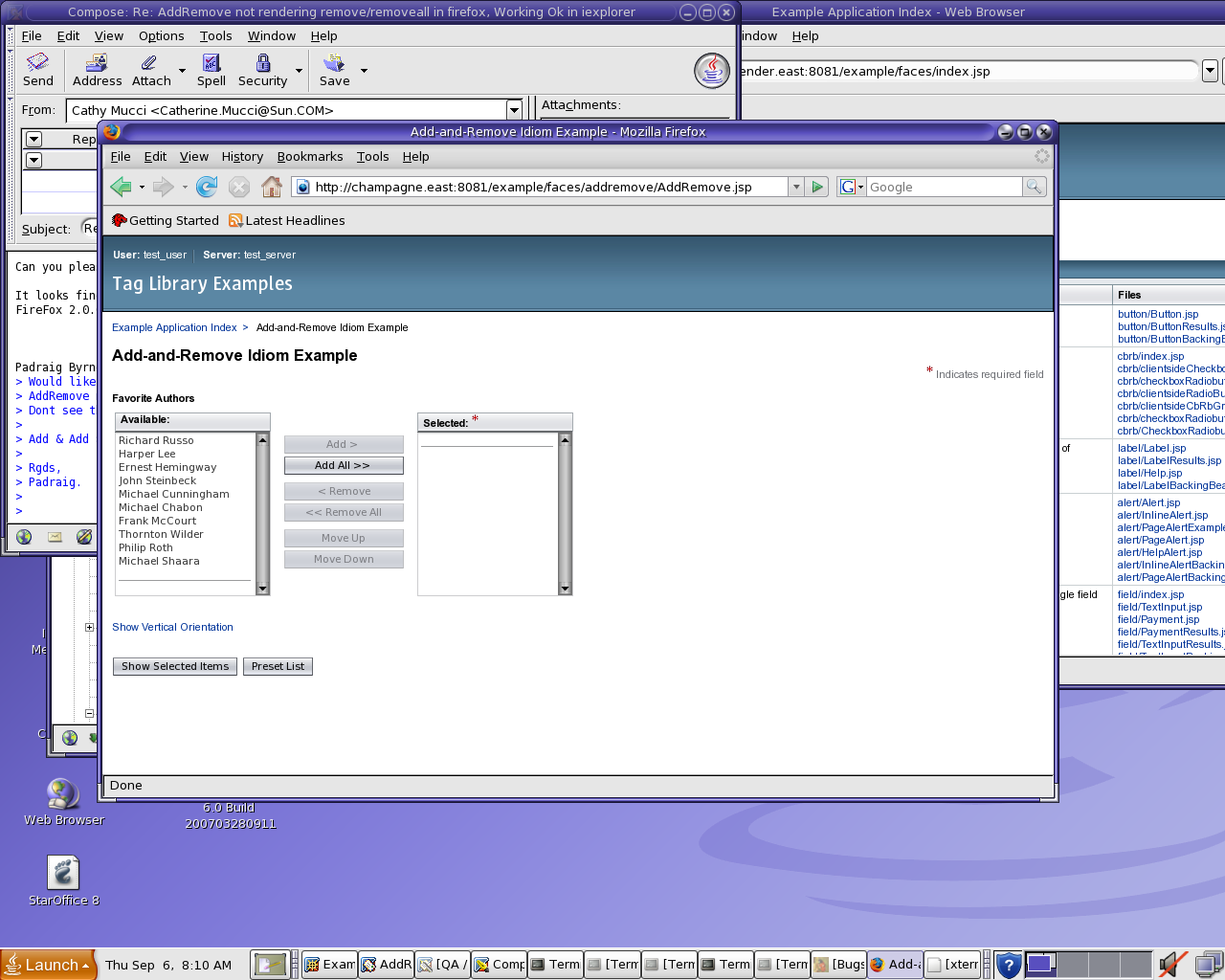Click Show Vertical Orientation link
The width and height of the screenshot is (1225, 980).
click(172, 627)
